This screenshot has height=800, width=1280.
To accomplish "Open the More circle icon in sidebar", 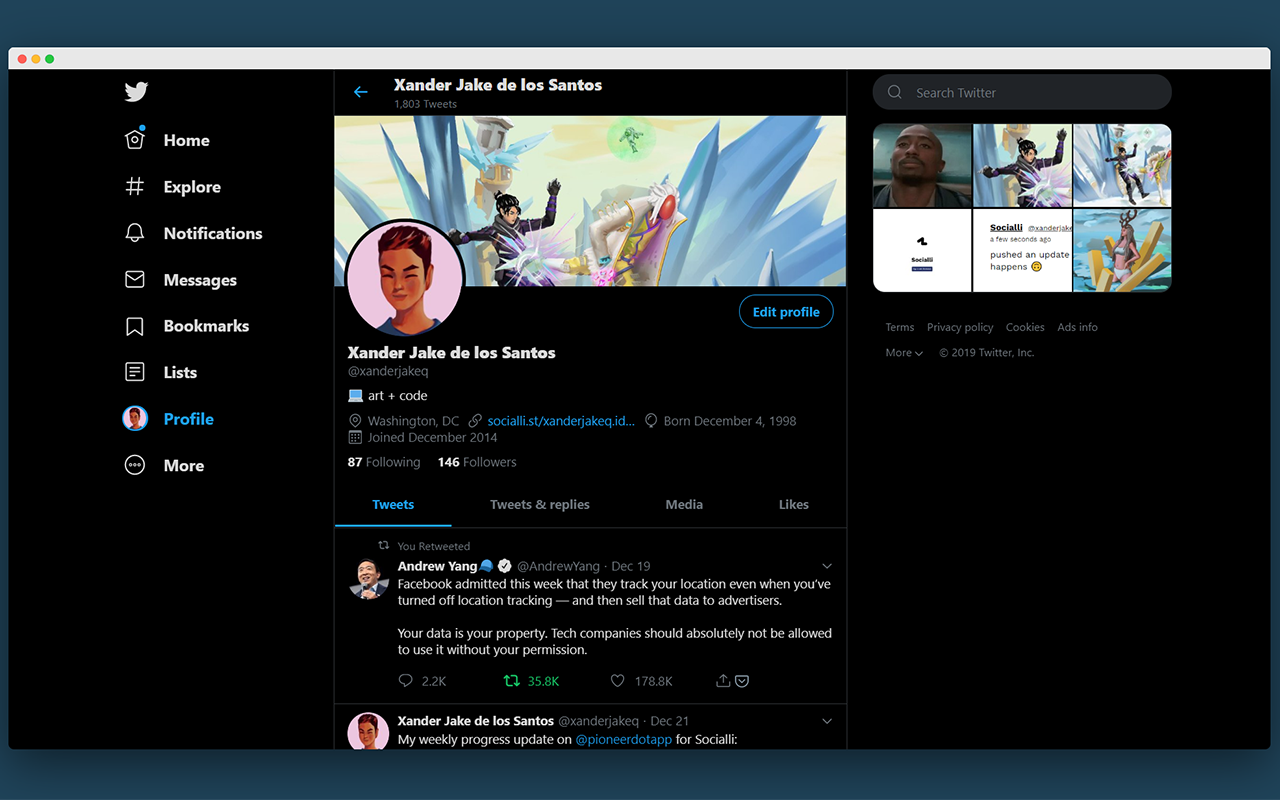I will click(135, 465).
